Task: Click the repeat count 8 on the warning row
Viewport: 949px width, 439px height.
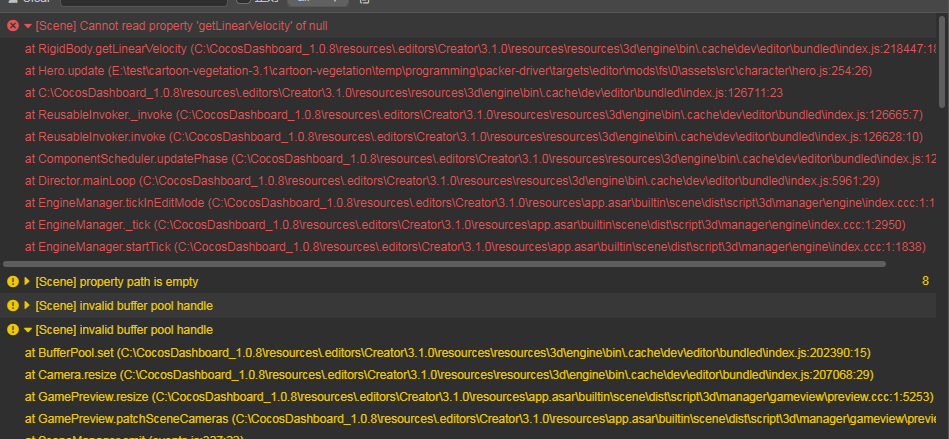Action: click(x=925, y=281)
